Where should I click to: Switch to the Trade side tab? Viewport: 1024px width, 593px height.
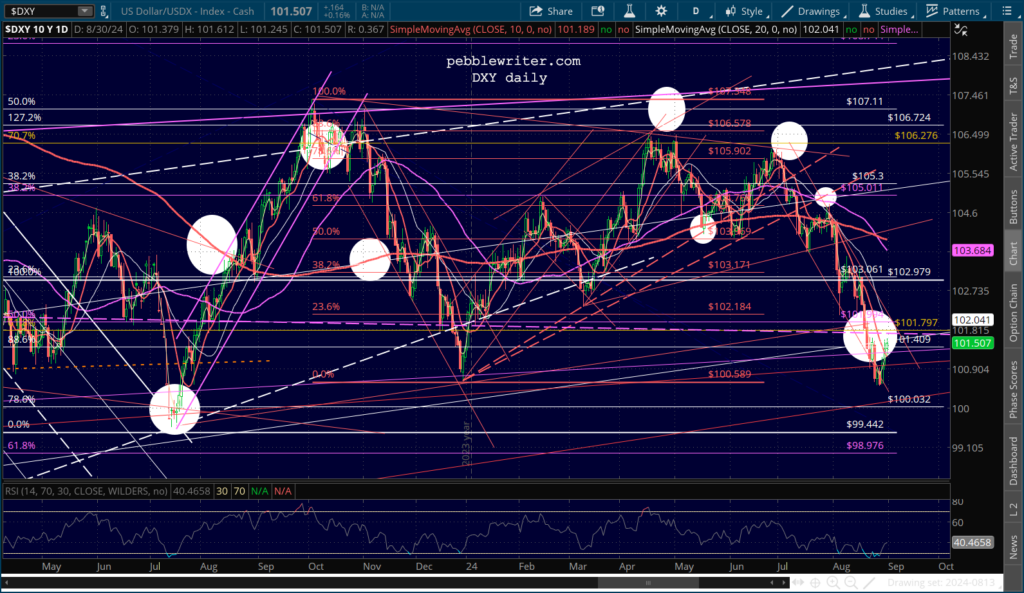1013,46
